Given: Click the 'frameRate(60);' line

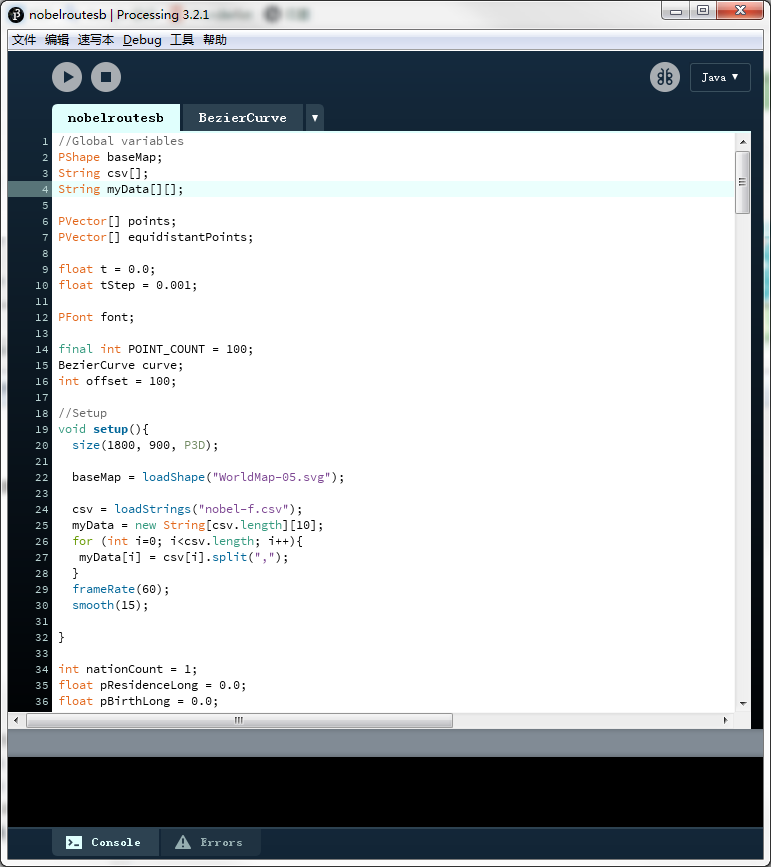Looking at the screenshot, I should pos(121,589).
